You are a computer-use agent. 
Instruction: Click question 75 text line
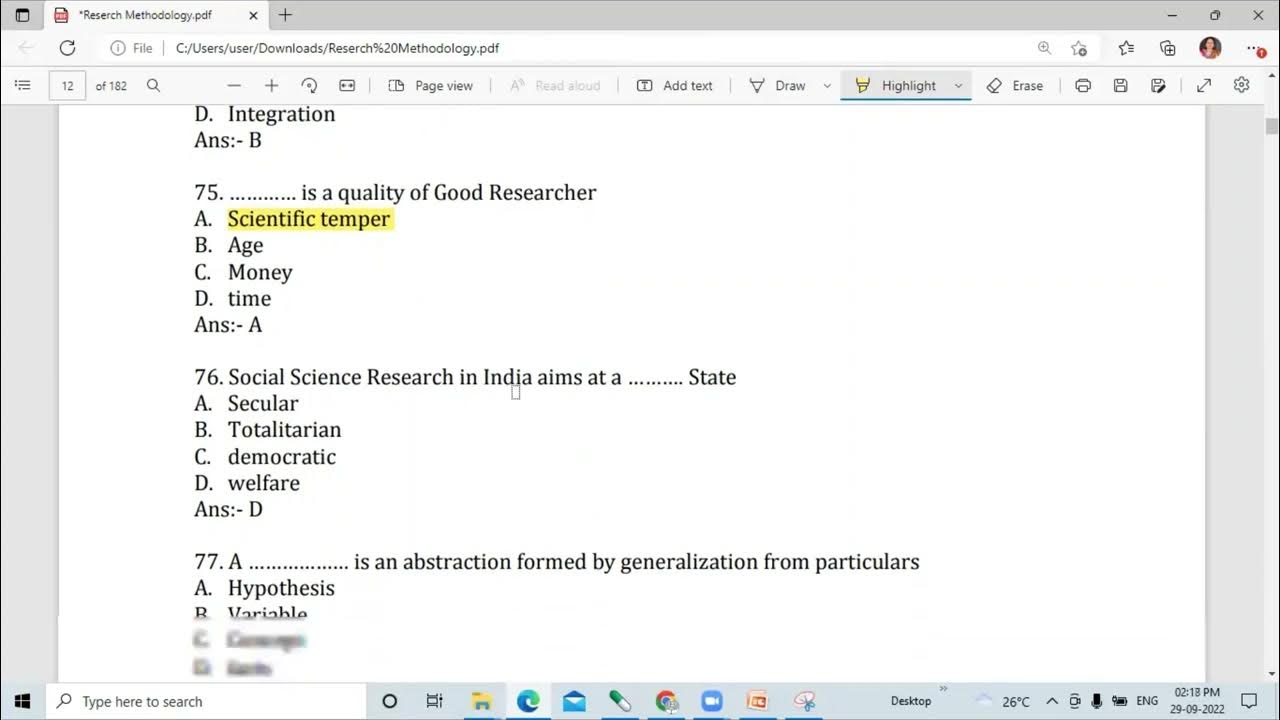pyautogui.click(x=395, y=192)
